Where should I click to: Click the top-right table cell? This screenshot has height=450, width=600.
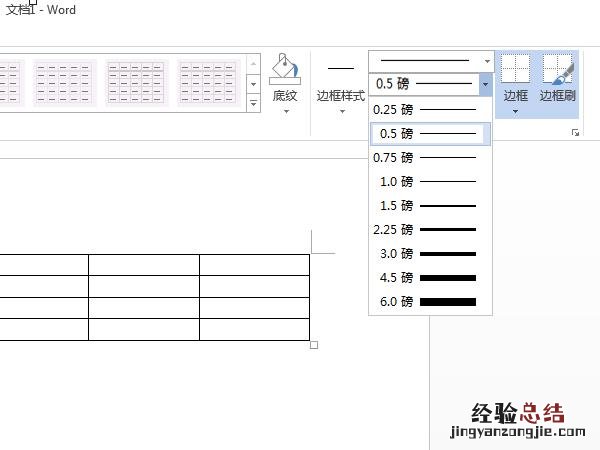[254, 265]
